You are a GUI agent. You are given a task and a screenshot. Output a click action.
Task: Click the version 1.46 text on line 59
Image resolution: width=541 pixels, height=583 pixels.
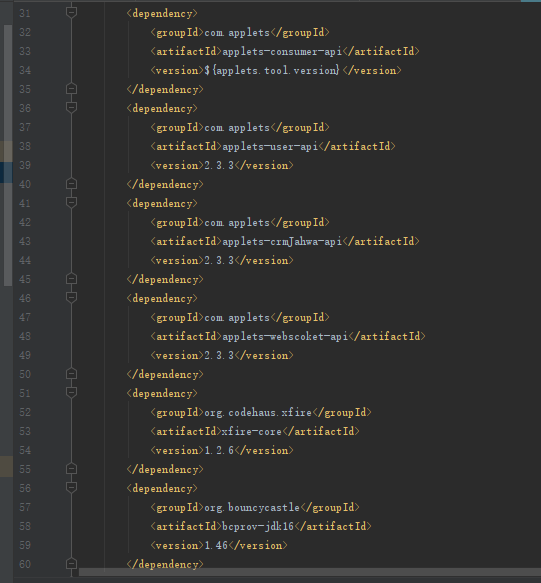click(x=216, y=545)
